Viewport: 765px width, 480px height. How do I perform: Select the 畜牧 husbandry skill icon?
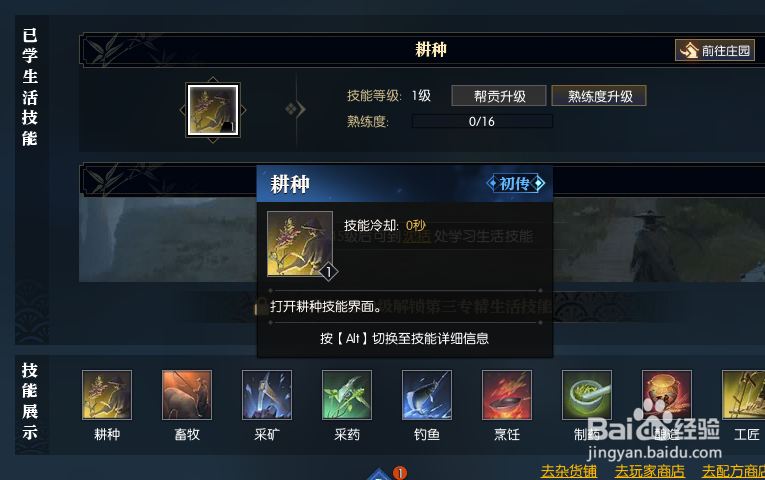[x=187, y=395]
